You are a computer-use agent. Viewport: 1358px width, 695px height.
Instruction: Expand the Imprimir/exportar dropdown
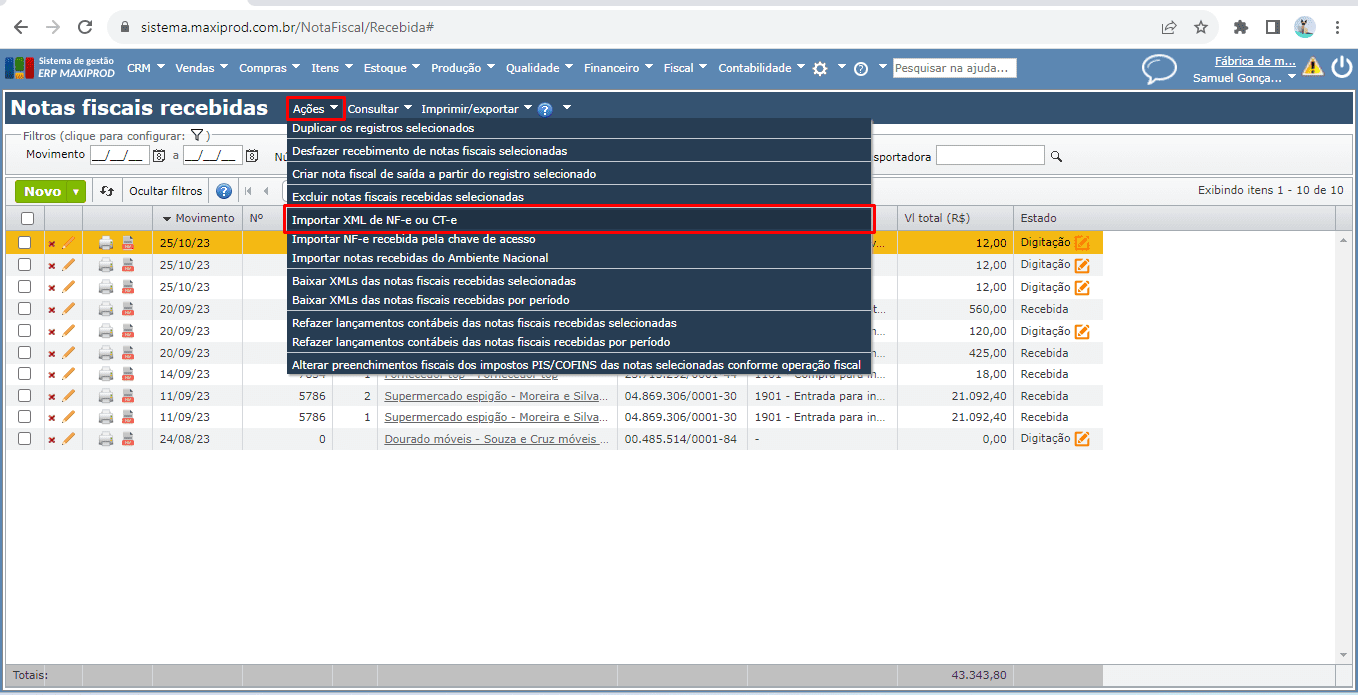476,108
